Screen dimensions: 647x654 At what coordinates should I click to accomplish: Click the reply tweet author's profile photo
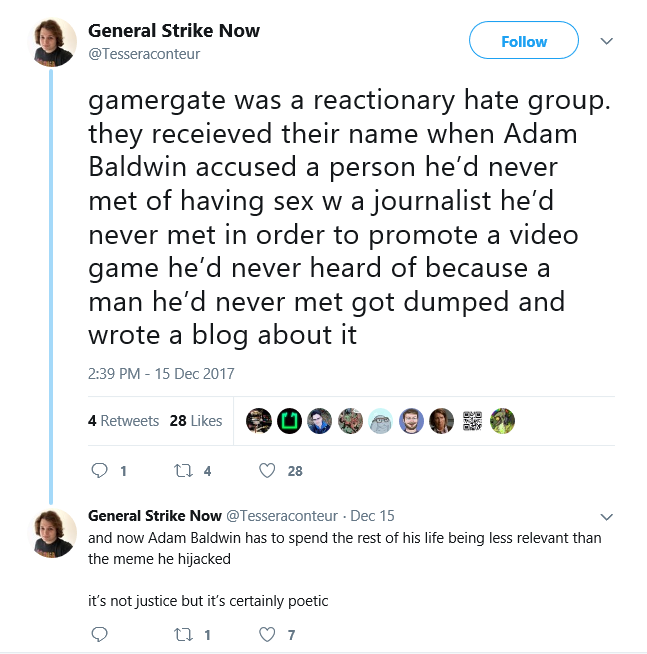point(52,533)
